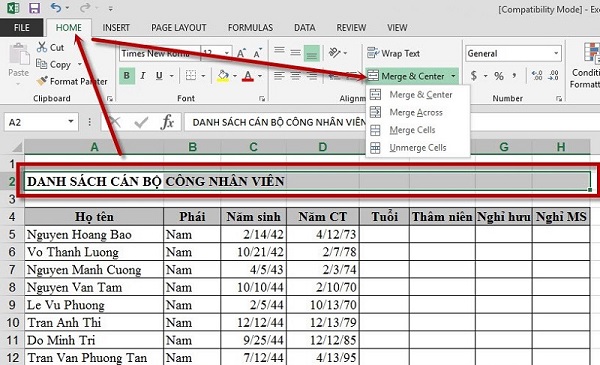This screenshot has width=600, height=365.
Task: Click the Cut button
Action: (x=51, y=47)
